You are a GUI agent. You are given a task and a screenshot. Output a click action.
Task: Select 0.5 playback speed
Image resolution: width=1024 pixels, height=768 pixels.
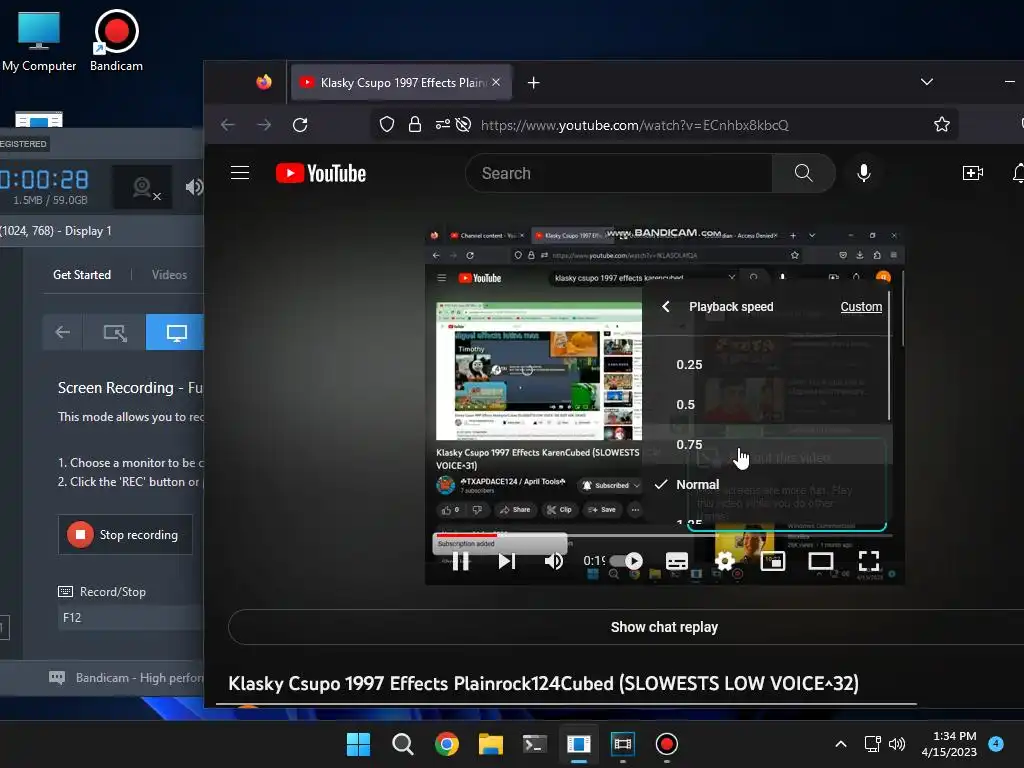click(x=768, y=404)
